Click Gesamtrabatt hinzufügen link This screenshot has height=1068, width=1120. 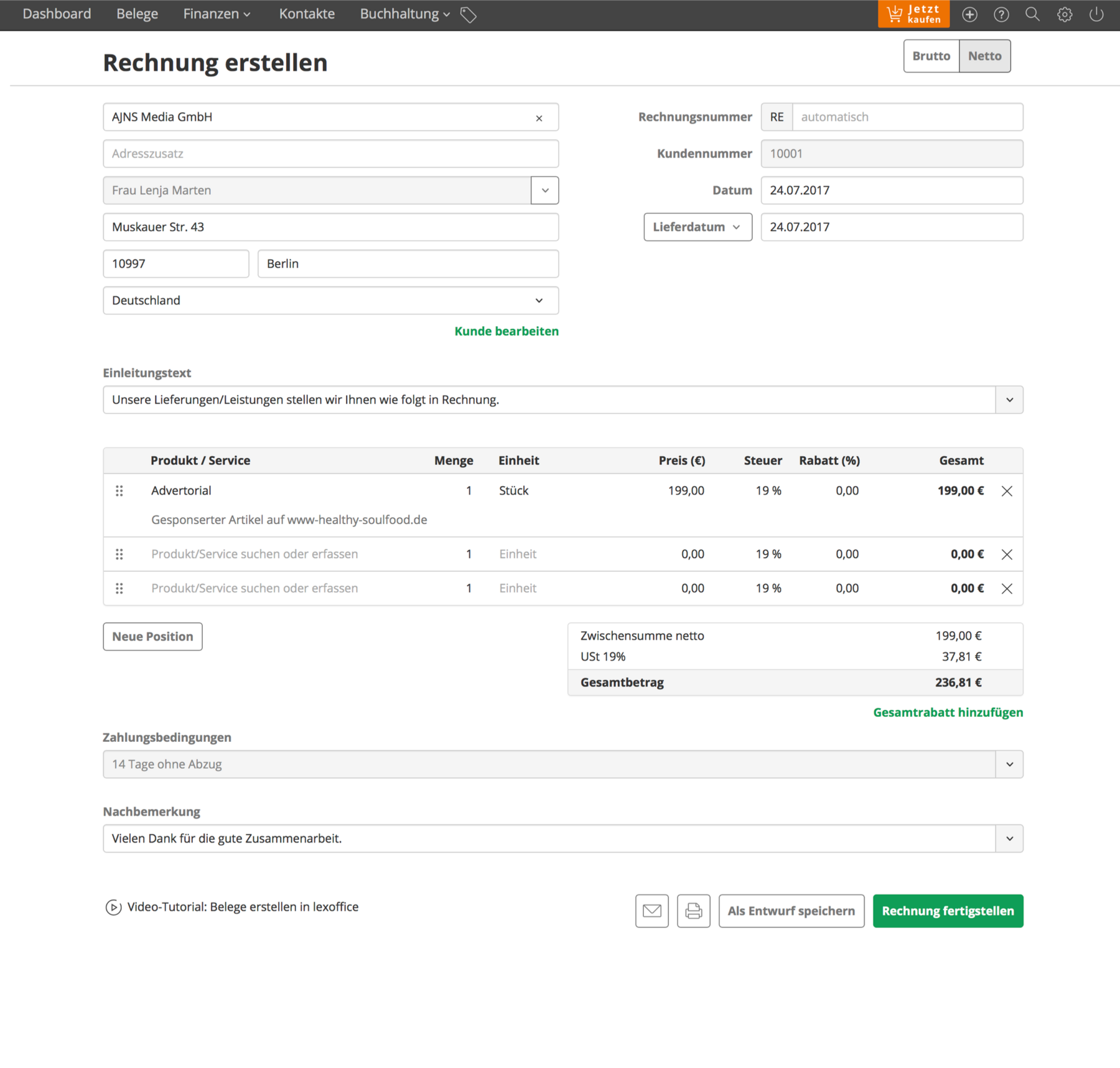[948, 712]
